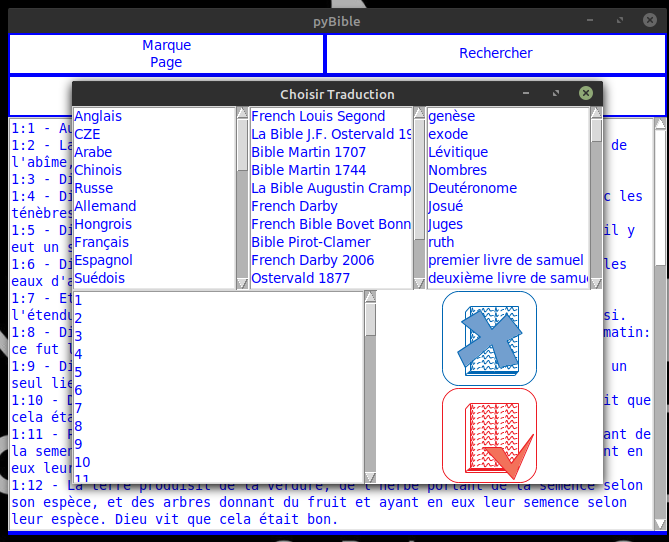The image size is (669, 542).
Task: Choose premier livre de samuel
Action: pyautogui.click(x=506, y=260)
